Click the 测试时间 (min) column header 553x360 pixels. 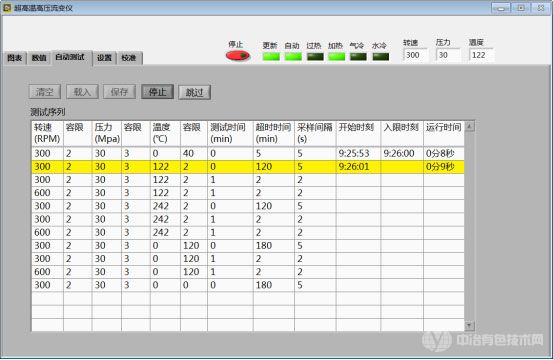pyautogui.click(x=230, y=133)
